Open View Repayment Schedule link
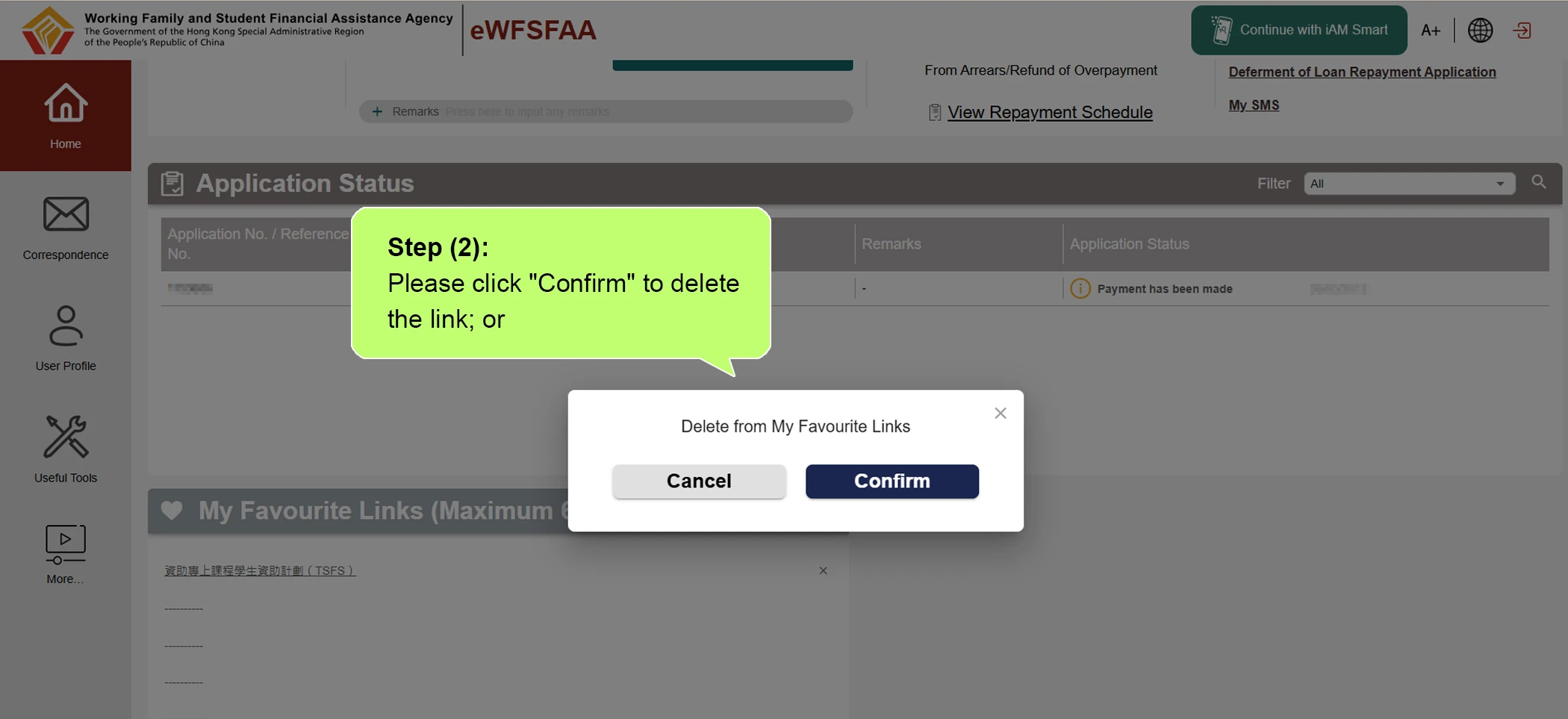Image resolution: width=1568 pixels, height=719 pixels. pyautogui.click(x=1050, y=112)
